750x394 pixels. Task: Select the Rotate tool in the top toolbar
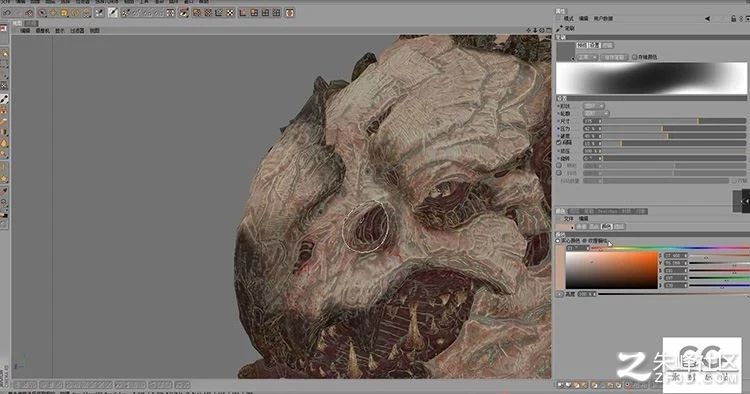(75, 13)
